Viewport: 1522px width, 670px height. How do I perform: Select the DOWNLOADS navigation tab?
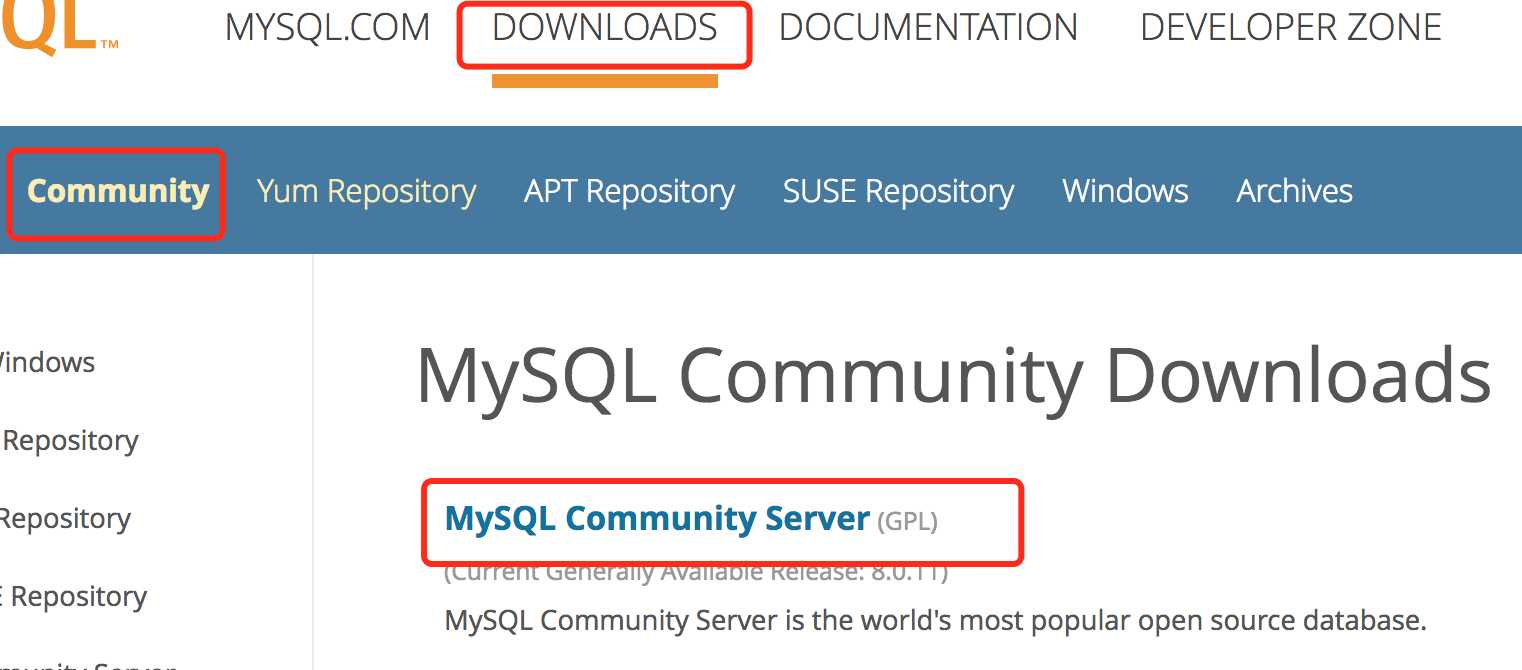click(604, 27)
